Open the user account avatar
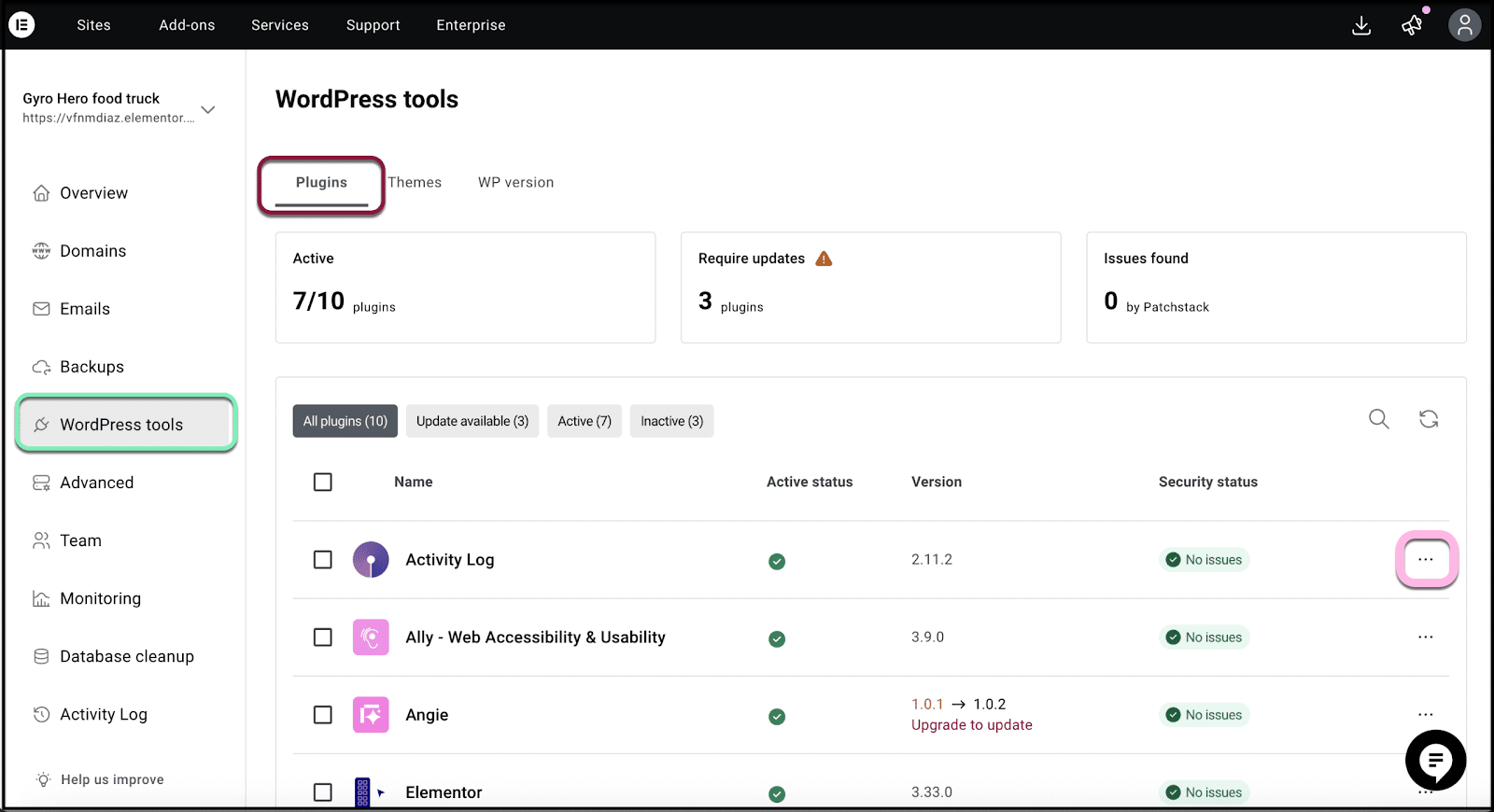The image size is (1494, 812). (x=1465, y=25)
